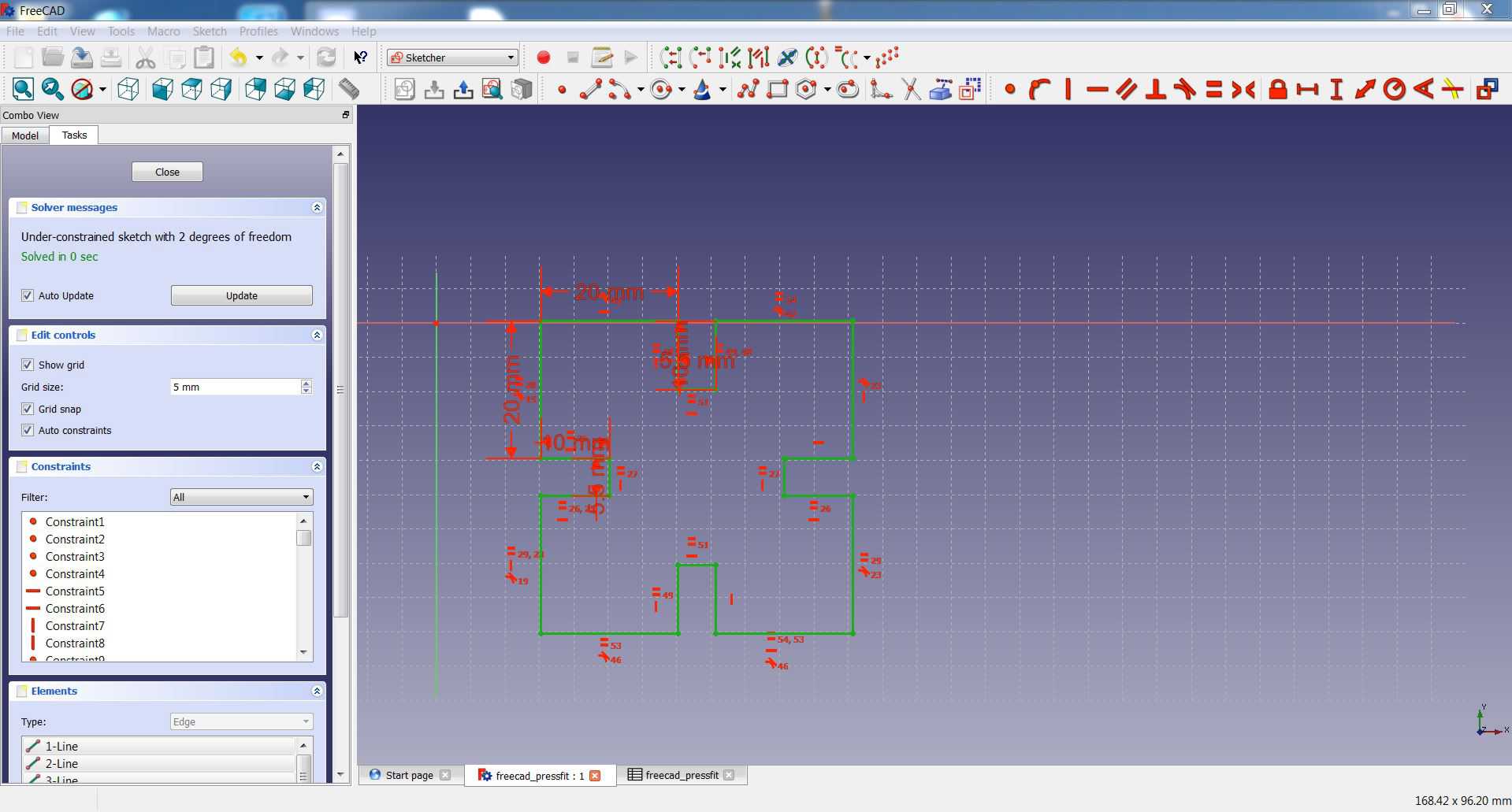Apply the Angle constraint
1512x812 pixels.
tap(1424, 89)
